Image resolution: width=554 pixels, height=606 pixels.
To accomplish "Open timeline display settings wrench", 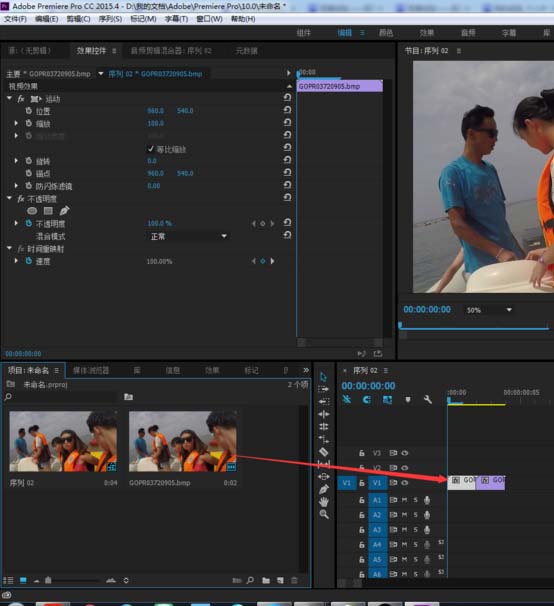I will [428, 399].
